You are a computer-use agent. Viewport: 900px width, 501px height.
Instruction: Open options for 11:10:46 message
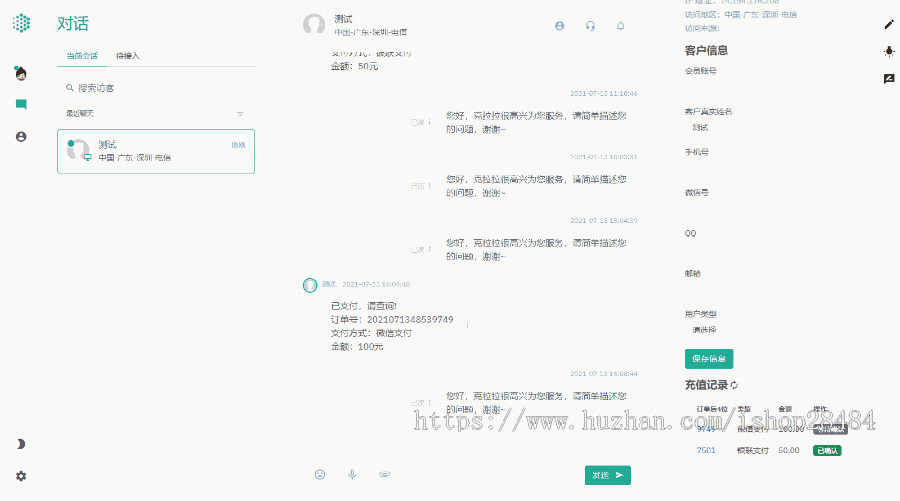click(429, 122)
